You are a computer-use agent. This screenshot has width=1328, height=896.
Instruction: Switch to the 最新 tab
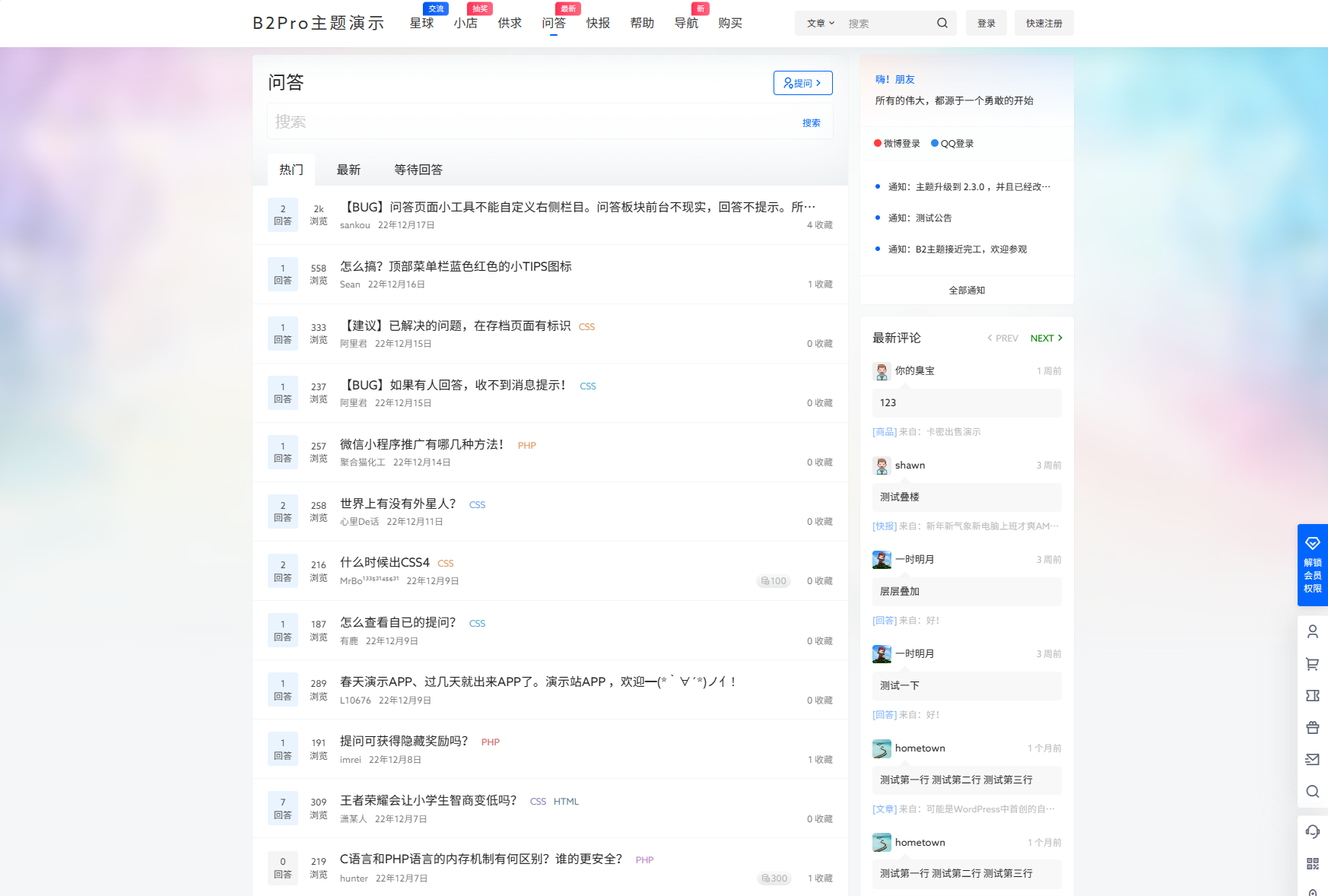coord(348,170)
